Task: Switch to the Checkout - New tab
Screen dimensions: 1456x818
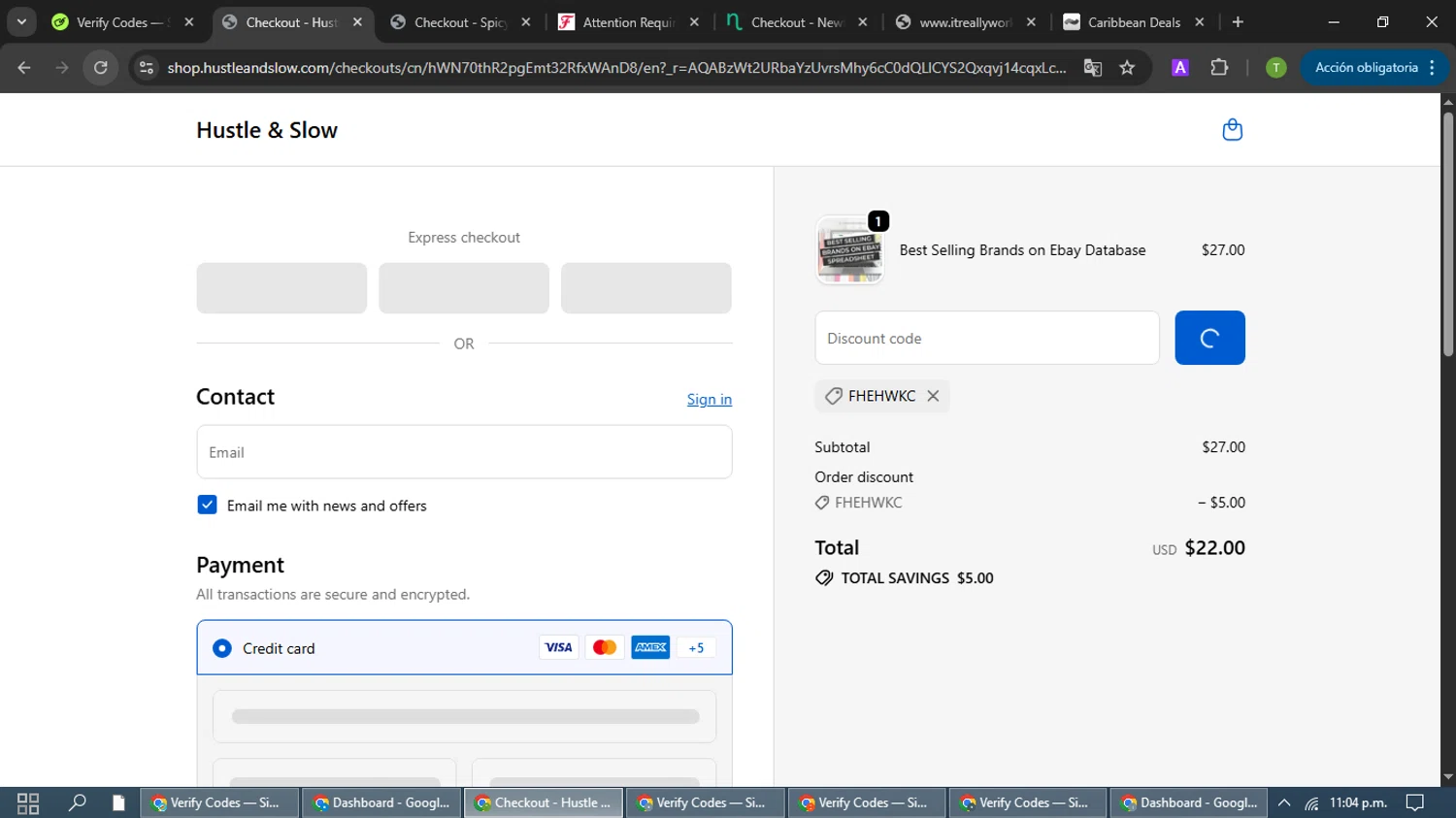Action: click(x=796, y=22)
